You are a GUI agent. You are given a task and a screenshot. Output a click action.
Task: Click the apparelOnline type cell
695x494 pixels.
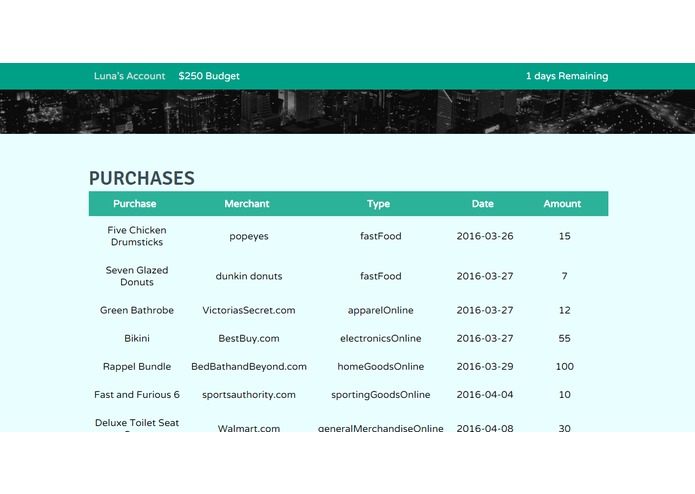pyautogui.click(x=380, y=310)
